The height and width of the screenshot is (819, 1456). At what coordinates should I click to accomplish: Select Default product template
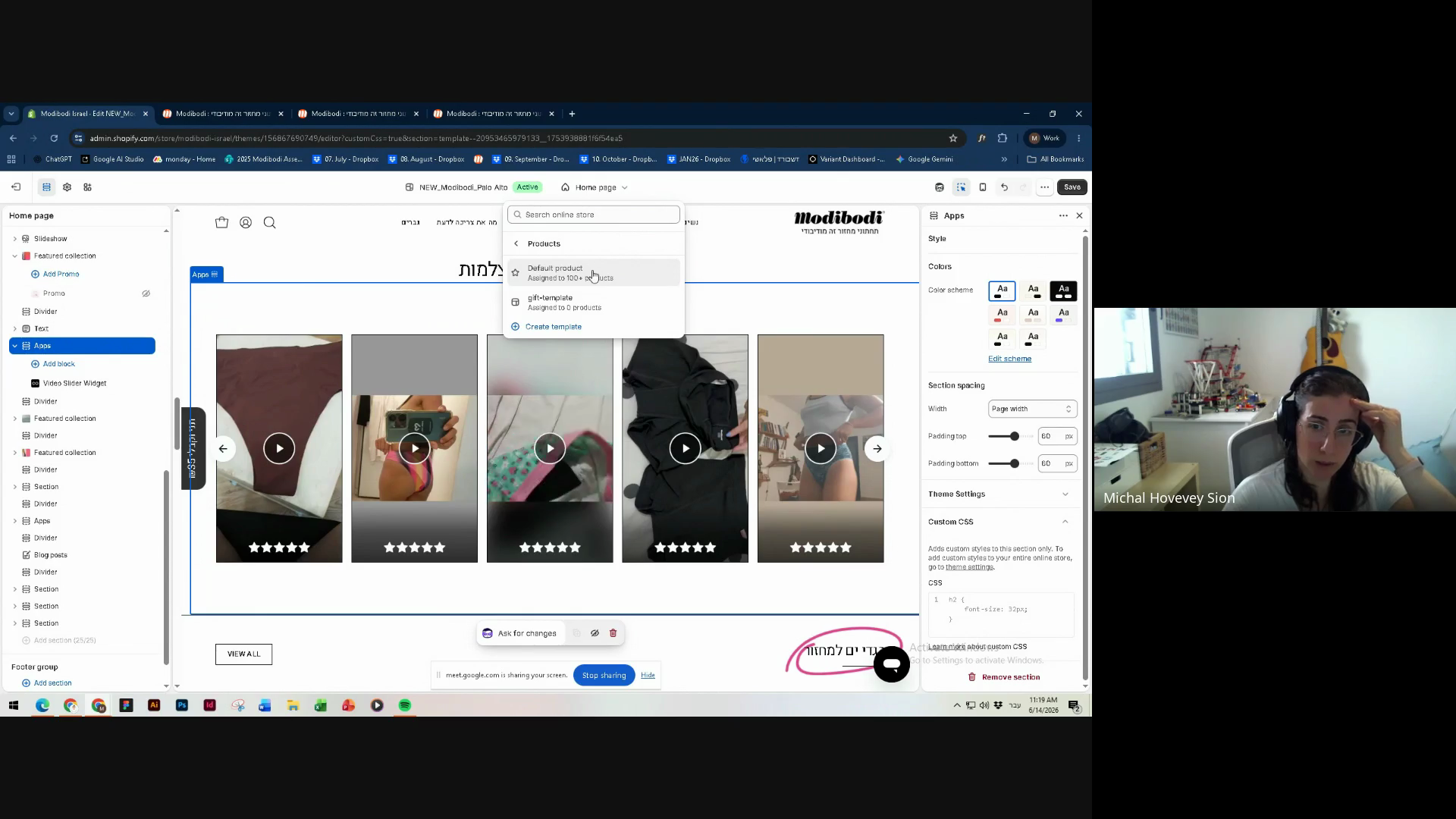point(594,273)
